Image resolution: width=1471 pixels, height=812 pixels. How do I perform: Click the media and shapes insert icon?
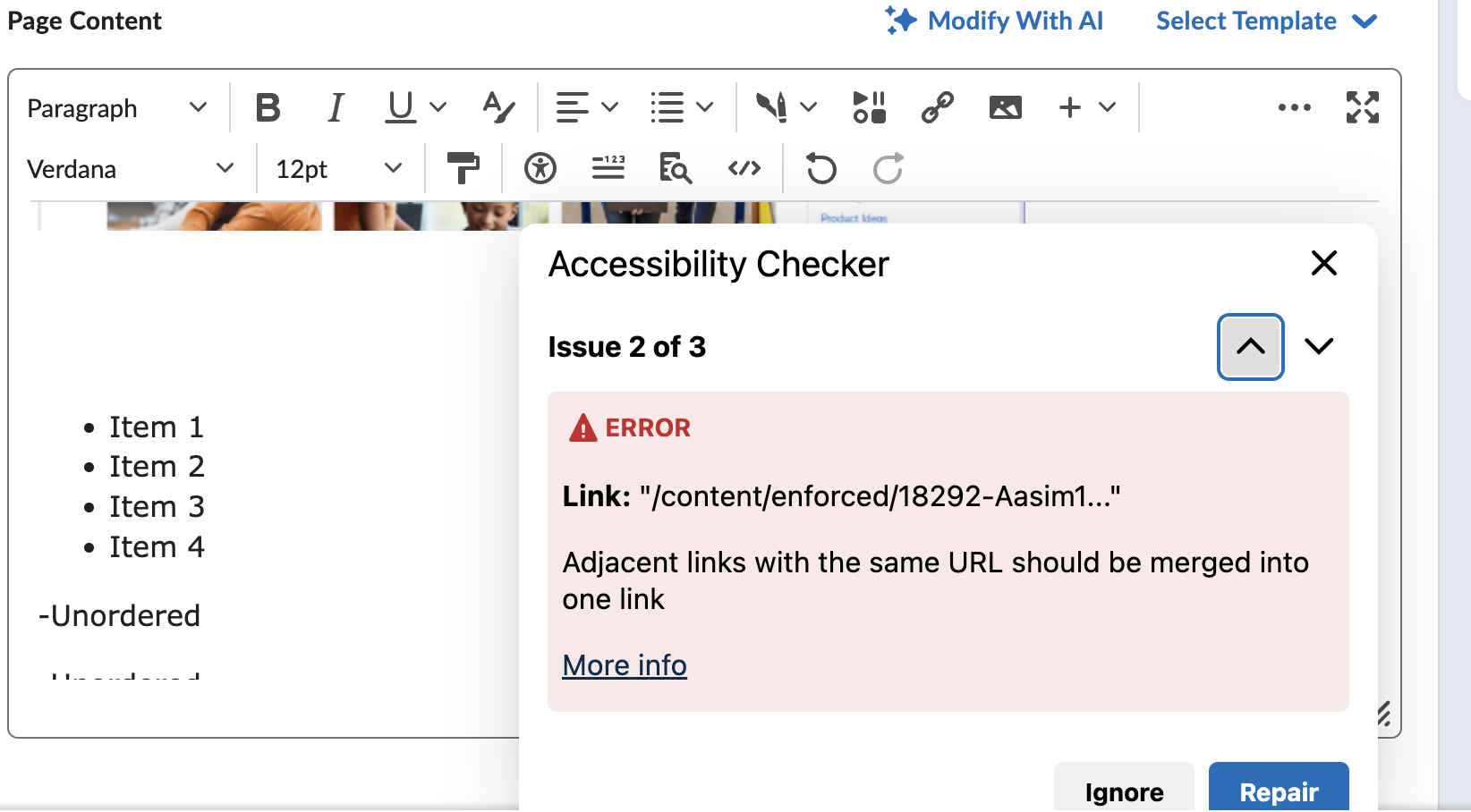[x=869, y=107]
